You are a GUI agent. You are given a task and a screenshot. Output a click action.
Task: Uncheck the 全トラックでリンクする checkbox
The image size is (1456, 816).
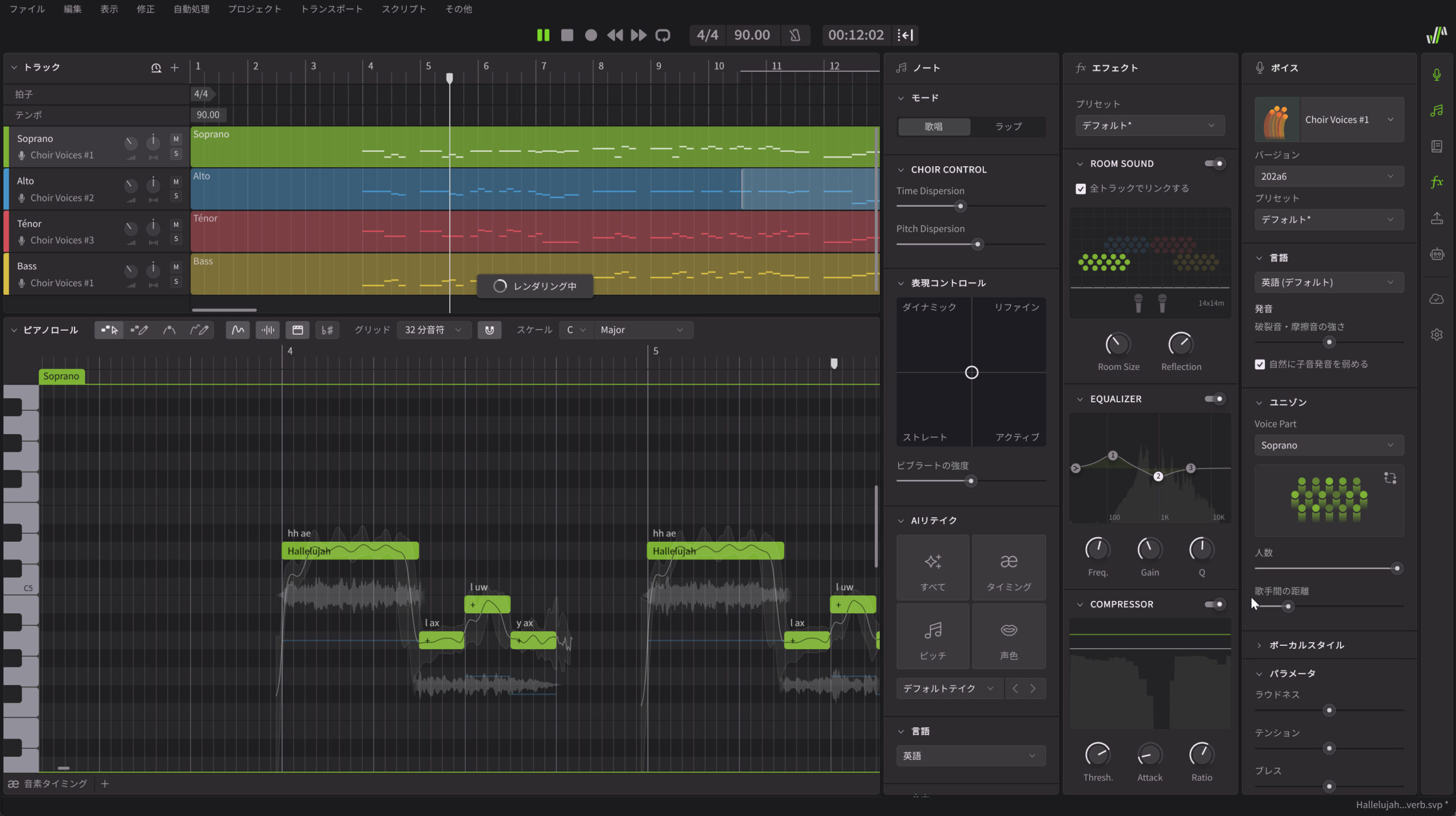pyautogui.click(x=1081, y=189)
